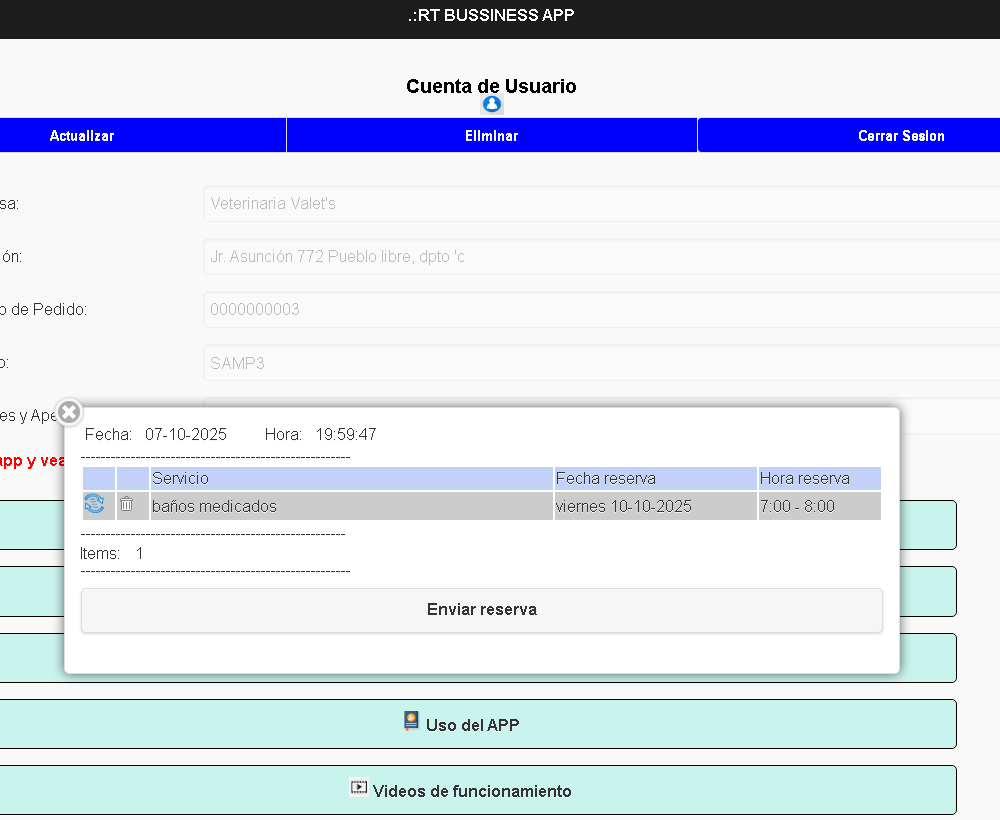
Task: Click the Hora reserva column header
Action: (x=819, y=478)
